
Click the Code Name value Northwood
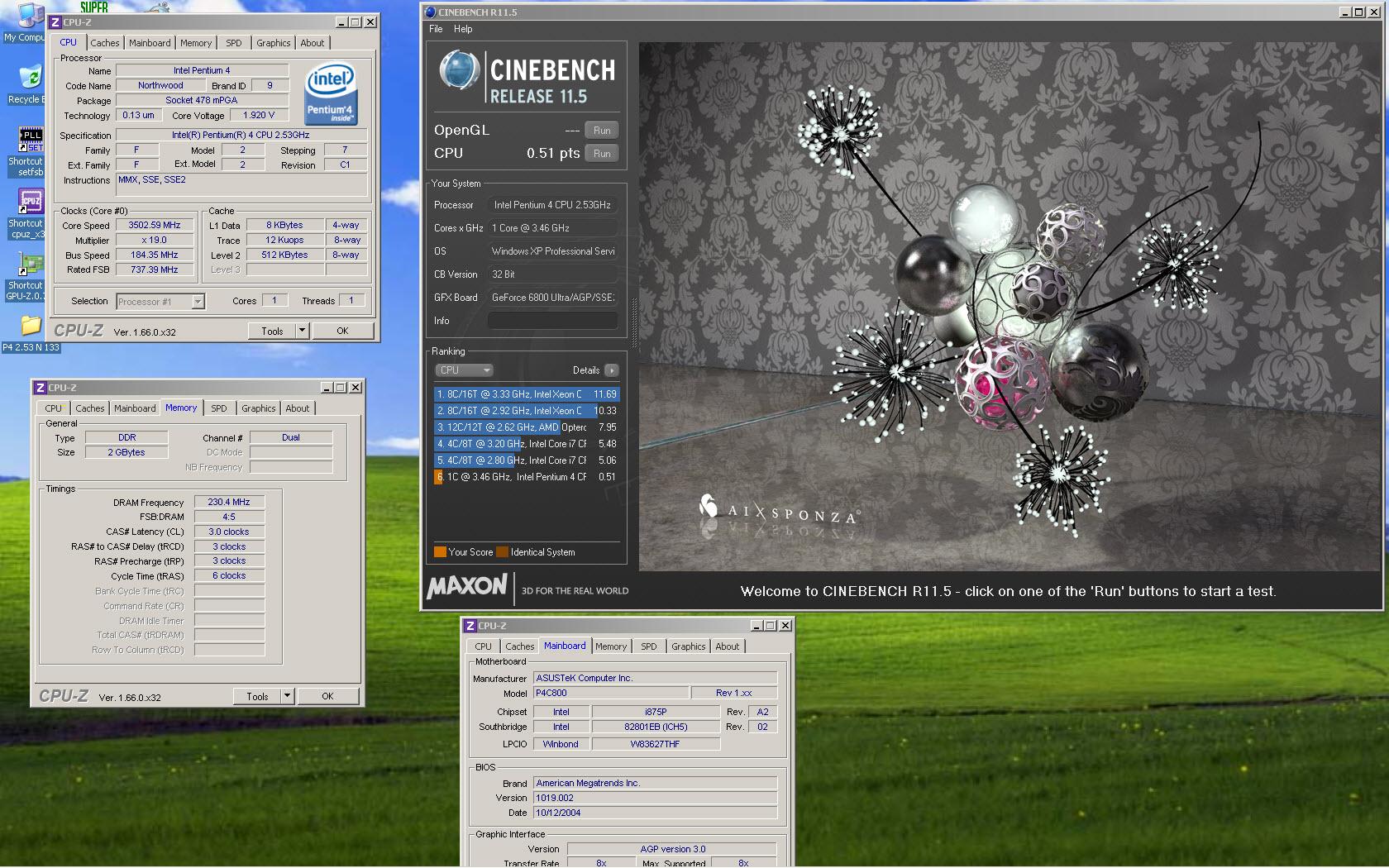tap(160, 85)
